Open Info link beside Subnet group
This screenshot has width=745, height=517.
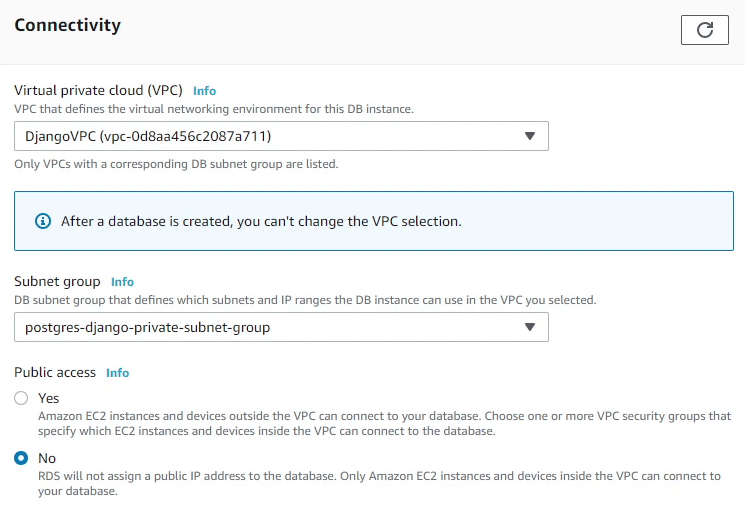click(x=122, y=282)
